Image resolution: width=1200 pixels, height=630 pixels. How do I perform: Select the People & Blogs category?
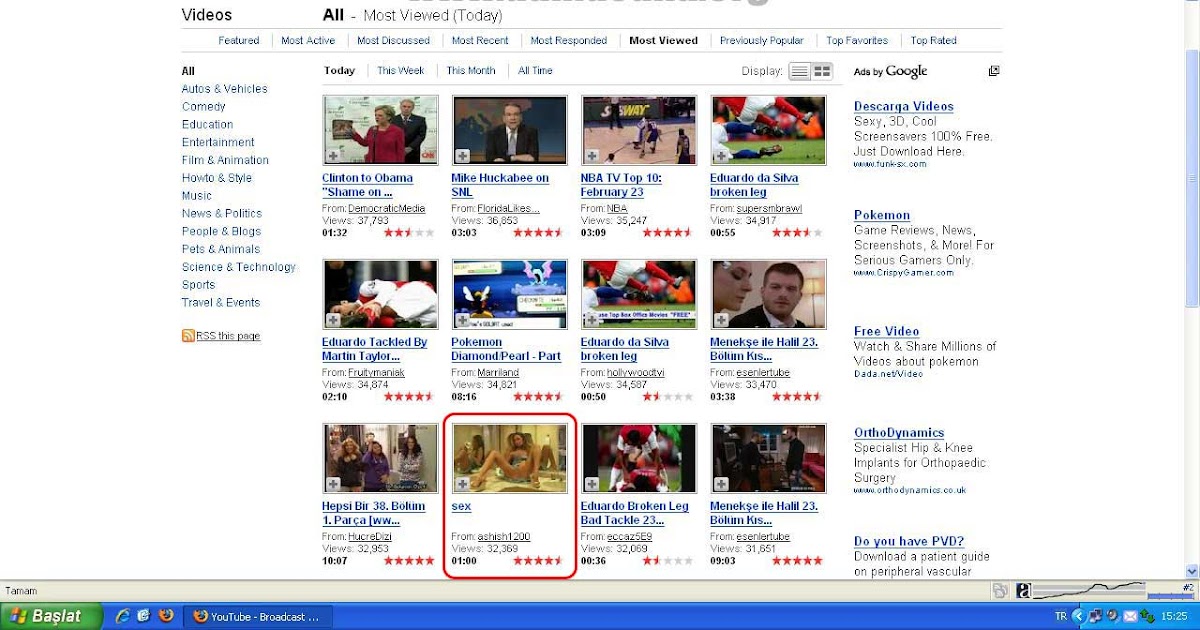(x=221, y=232)
